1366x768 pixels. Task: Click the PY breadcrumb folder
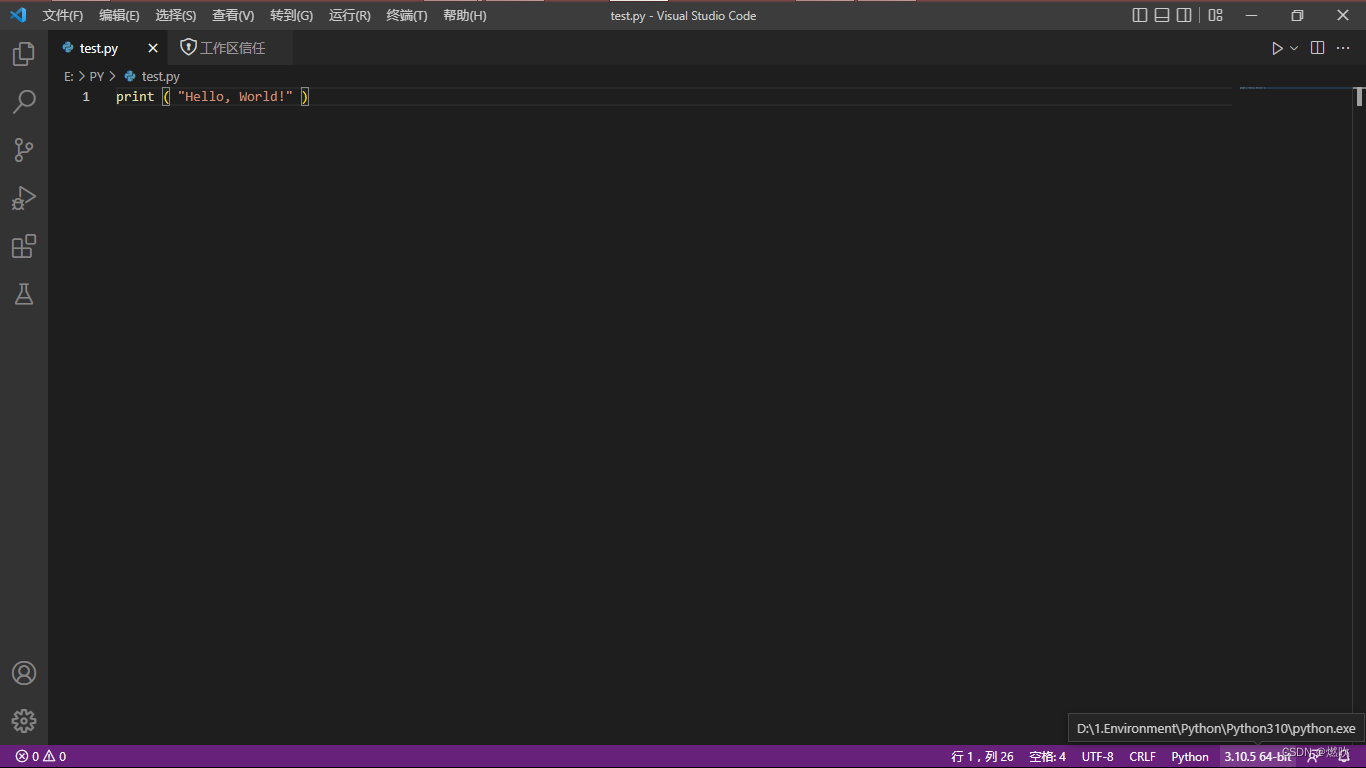coord(97,76)
